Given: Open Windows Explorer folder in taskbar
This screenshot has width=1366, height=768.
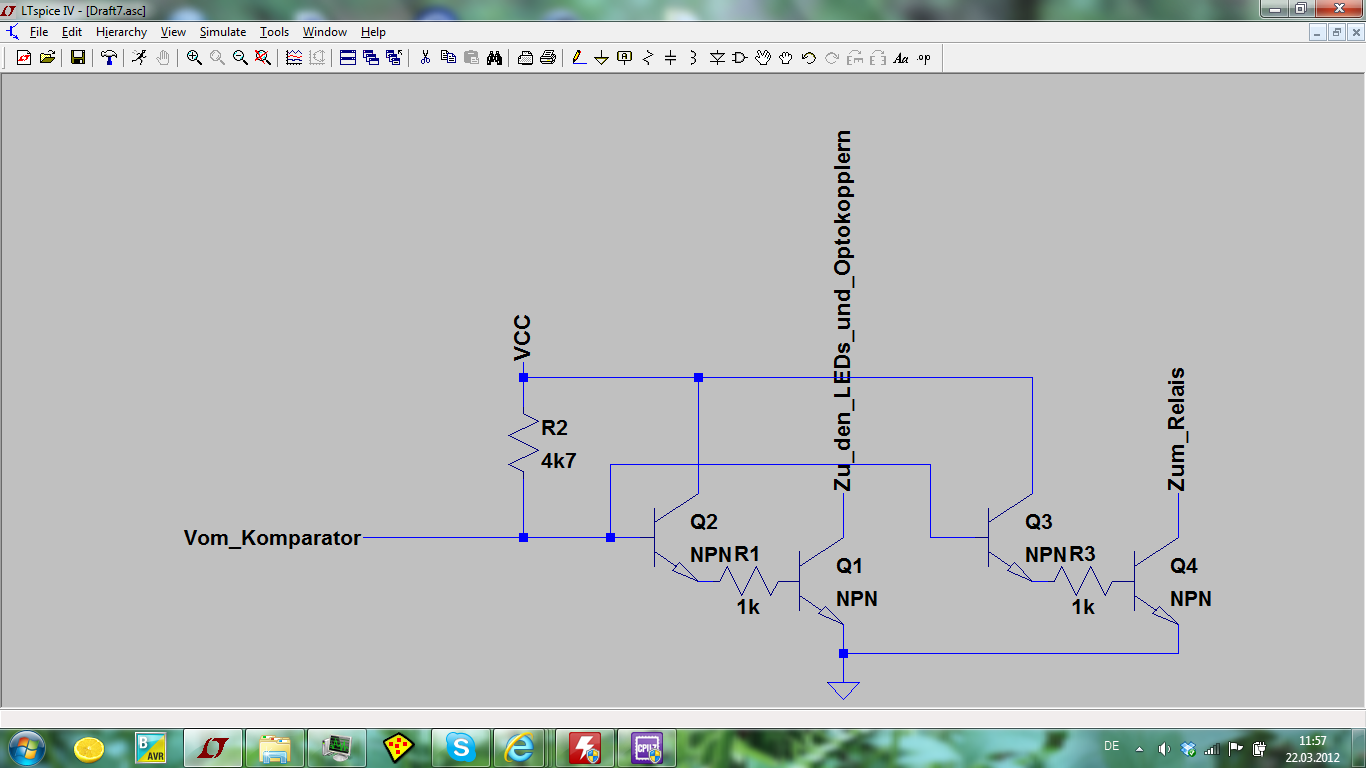Looking at the screenshot, I should pos(274,747).
